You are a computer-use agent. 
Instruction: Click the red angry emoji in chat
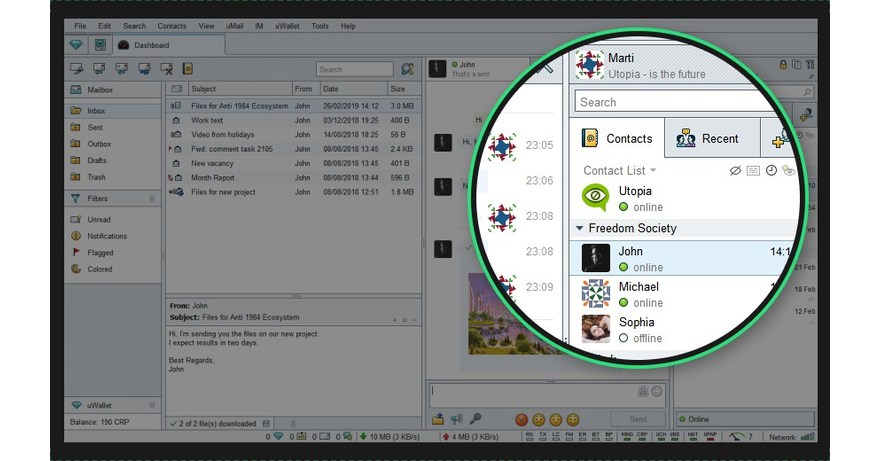click(520, 419)
